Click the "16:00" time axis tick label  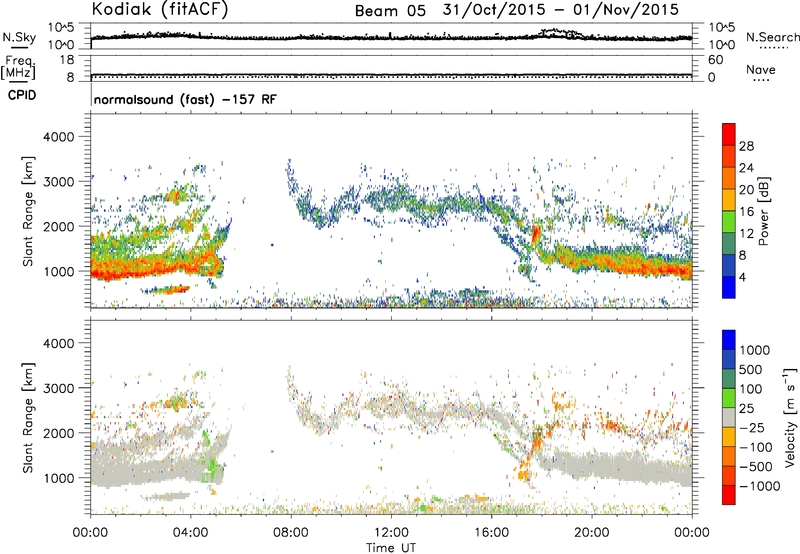(x=491, y=533)
